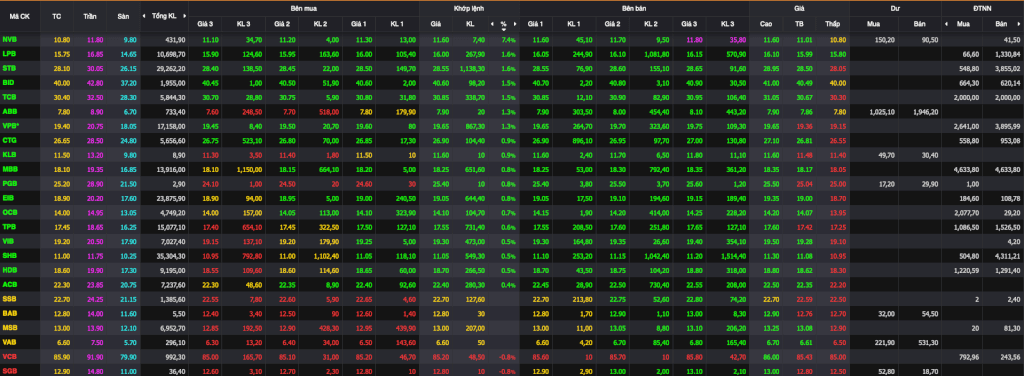
Task: Open stock symbol TCB
Action: tap(10, 97)
